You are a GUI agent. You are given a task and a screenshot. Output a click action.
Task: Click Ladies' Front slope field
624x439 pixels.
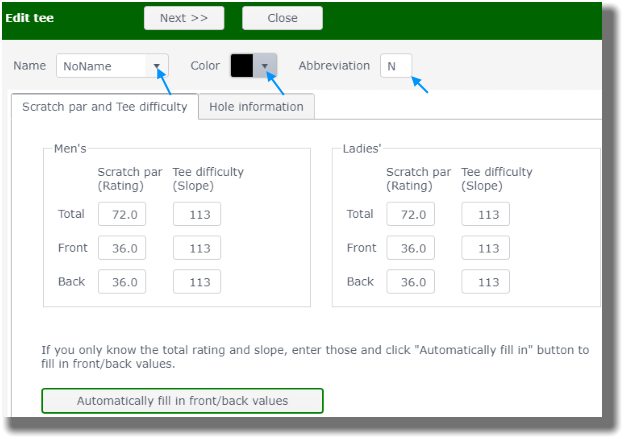486,248
